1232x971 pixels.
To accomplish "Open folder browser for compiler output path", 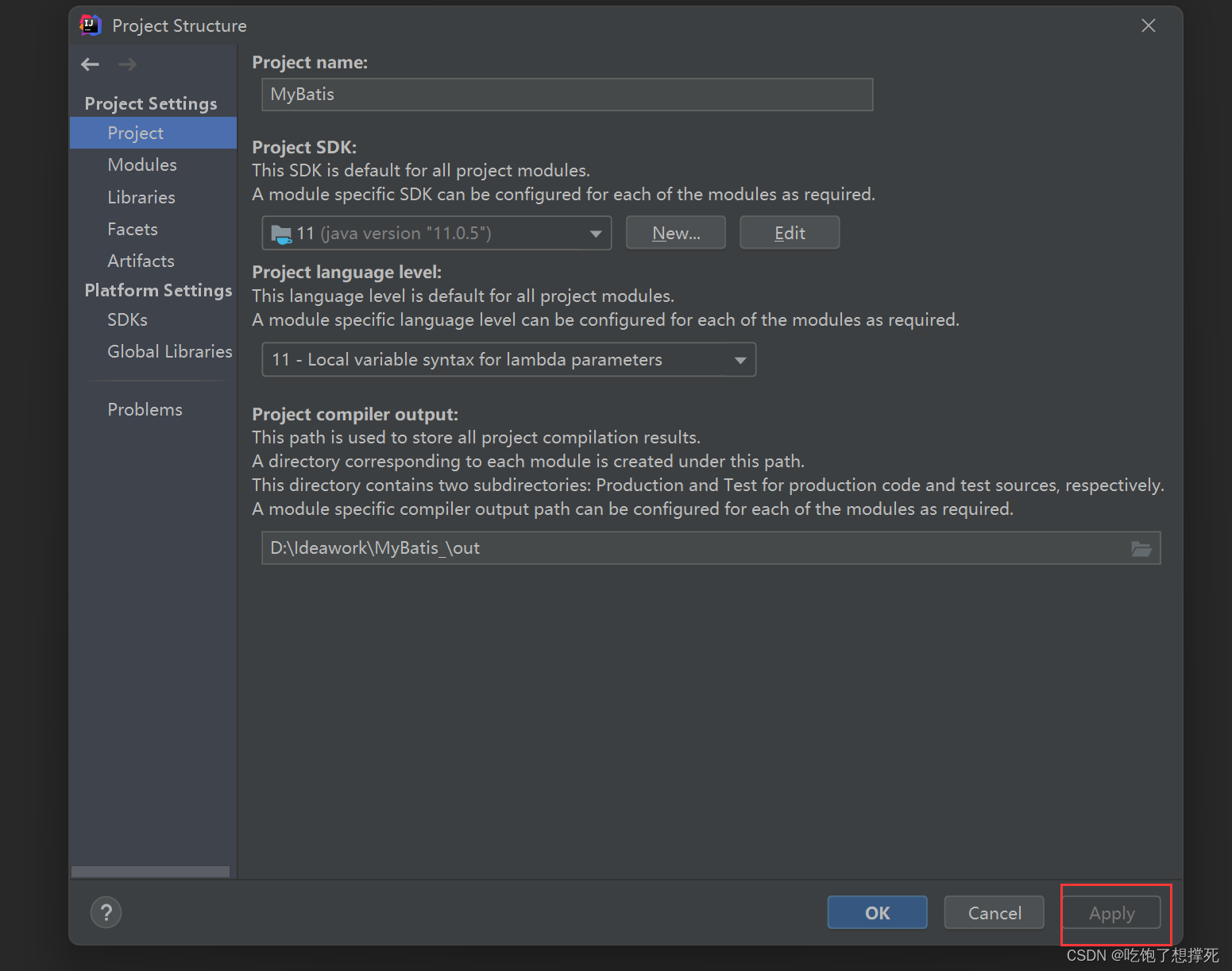I will [1141, 548].
